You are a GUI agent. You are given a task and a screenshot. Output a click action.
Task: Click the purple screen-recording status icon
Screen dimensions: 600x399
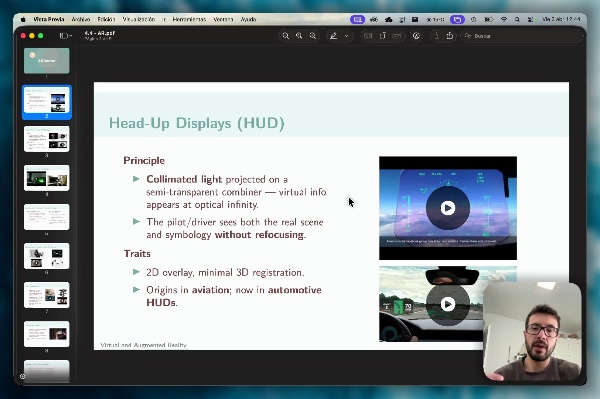(x=457, y=19)
